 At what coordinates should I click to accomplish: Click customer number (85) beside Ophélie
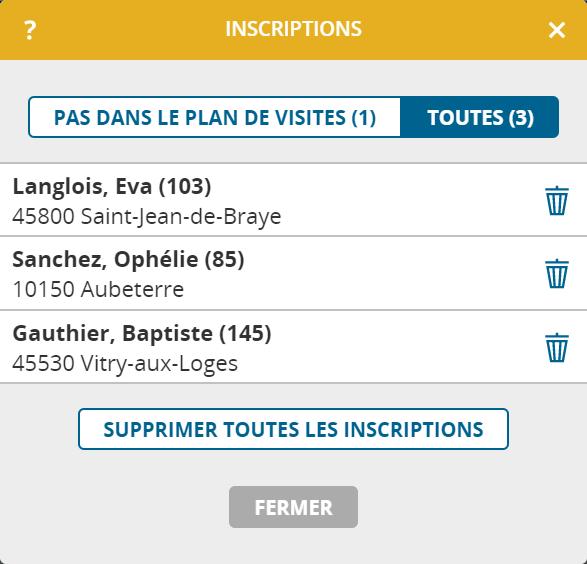tap(224, 259)
